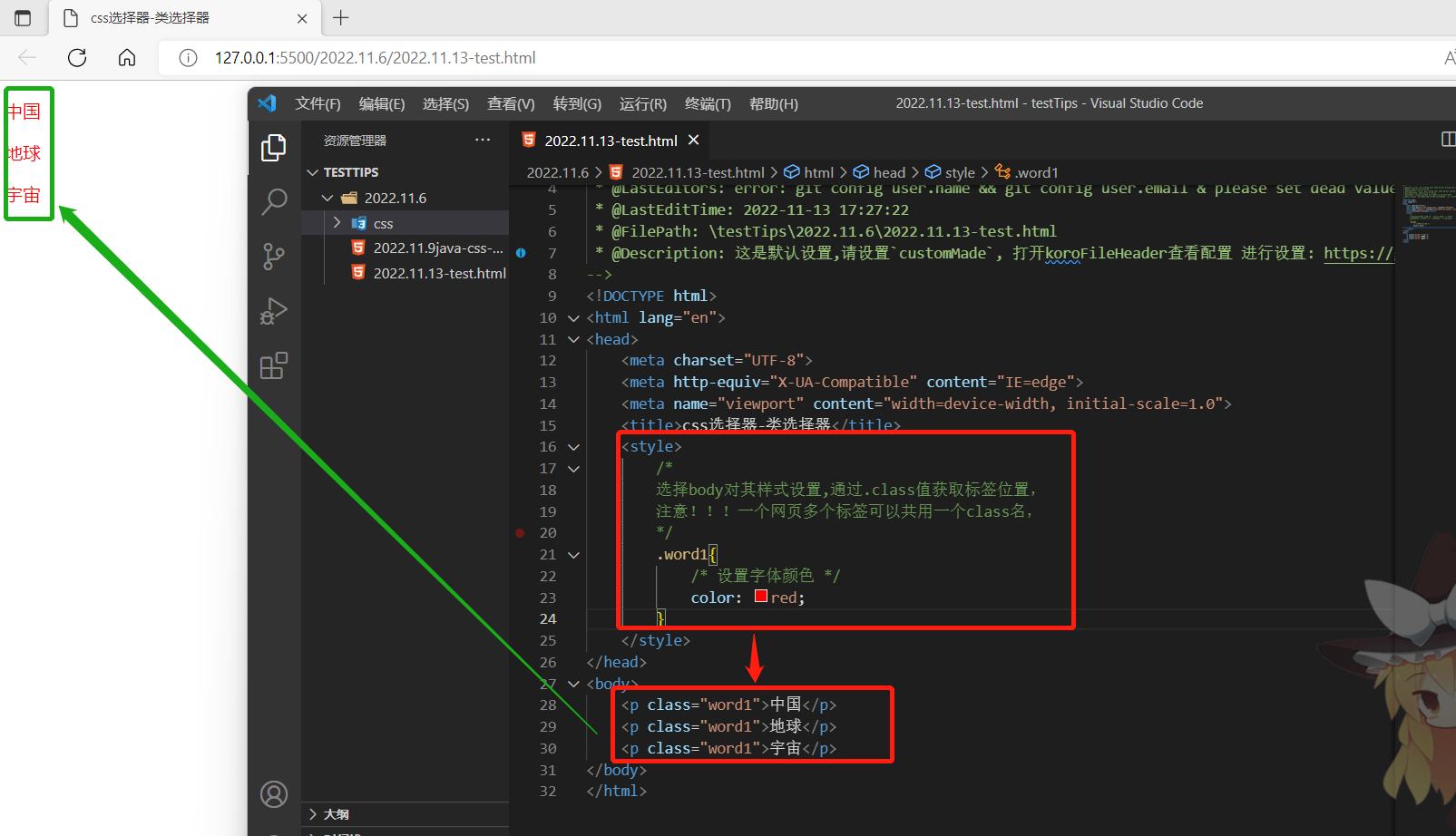This screenshot has width=1456, height=836.
Task: Click koroFileHeader text on line 7
Action: pyautogui.click(x=1105, y=253)
